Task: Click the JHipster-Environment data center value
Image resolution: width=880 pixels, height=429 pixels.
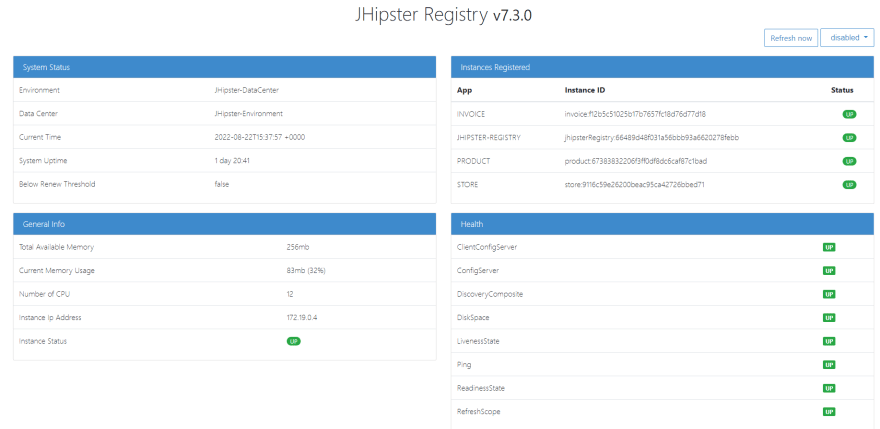Action: [x=249, y=113]
